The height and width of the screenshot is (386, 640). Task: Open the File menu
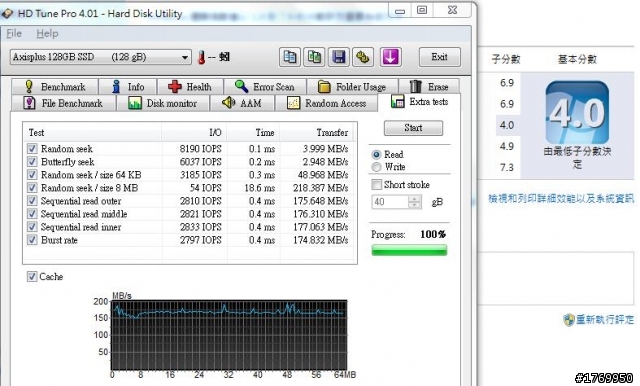pos(14,33)
